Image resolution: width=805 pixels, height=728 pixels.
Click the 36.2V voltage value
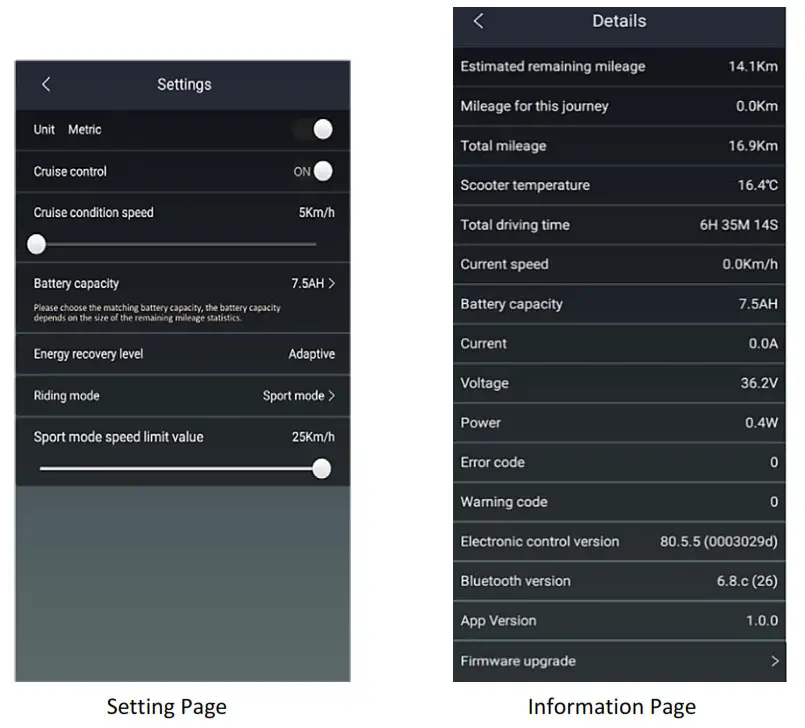click(759, 383)
